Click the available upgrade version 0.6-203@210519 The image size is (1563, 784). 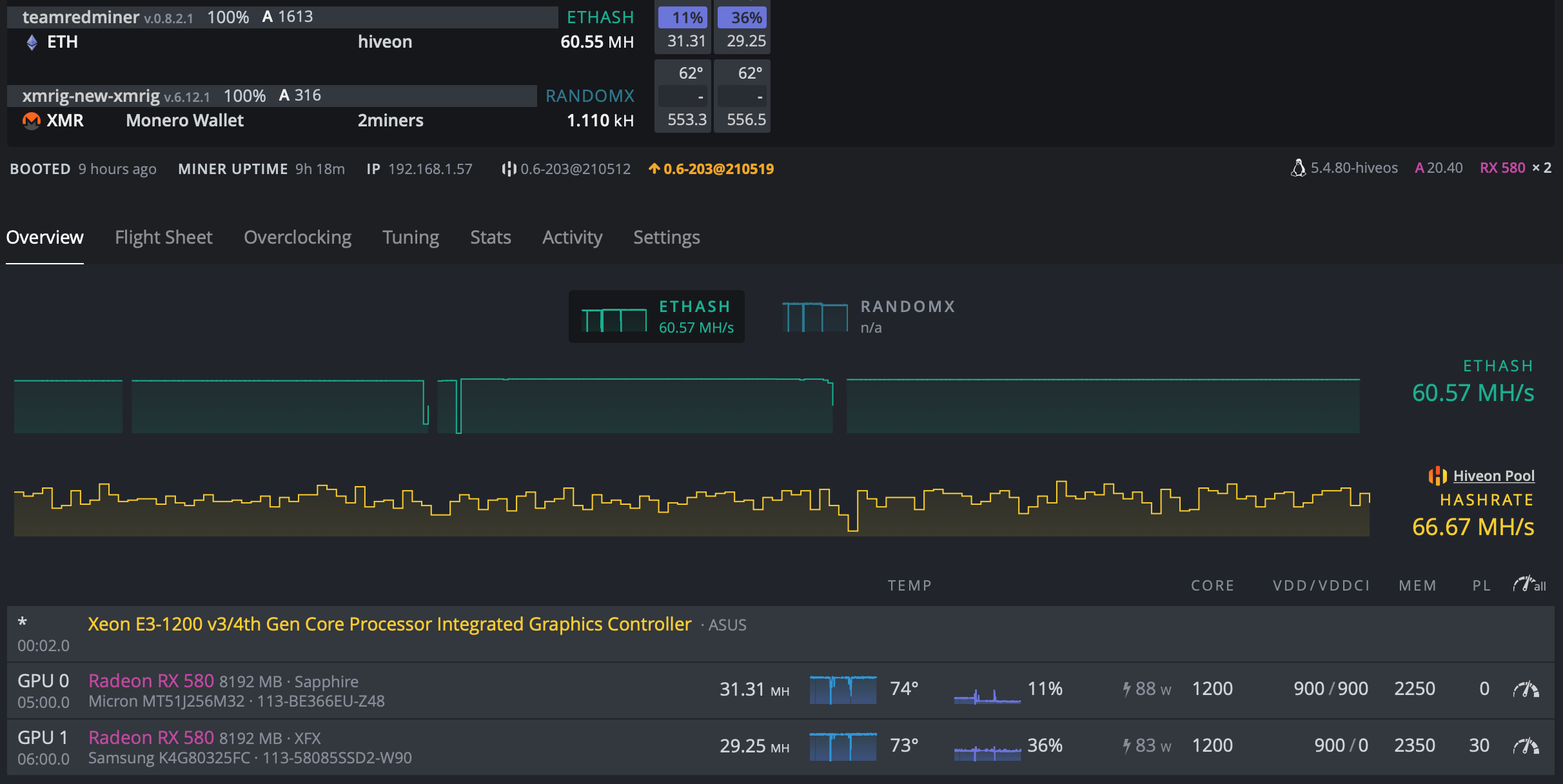[718, 169]
